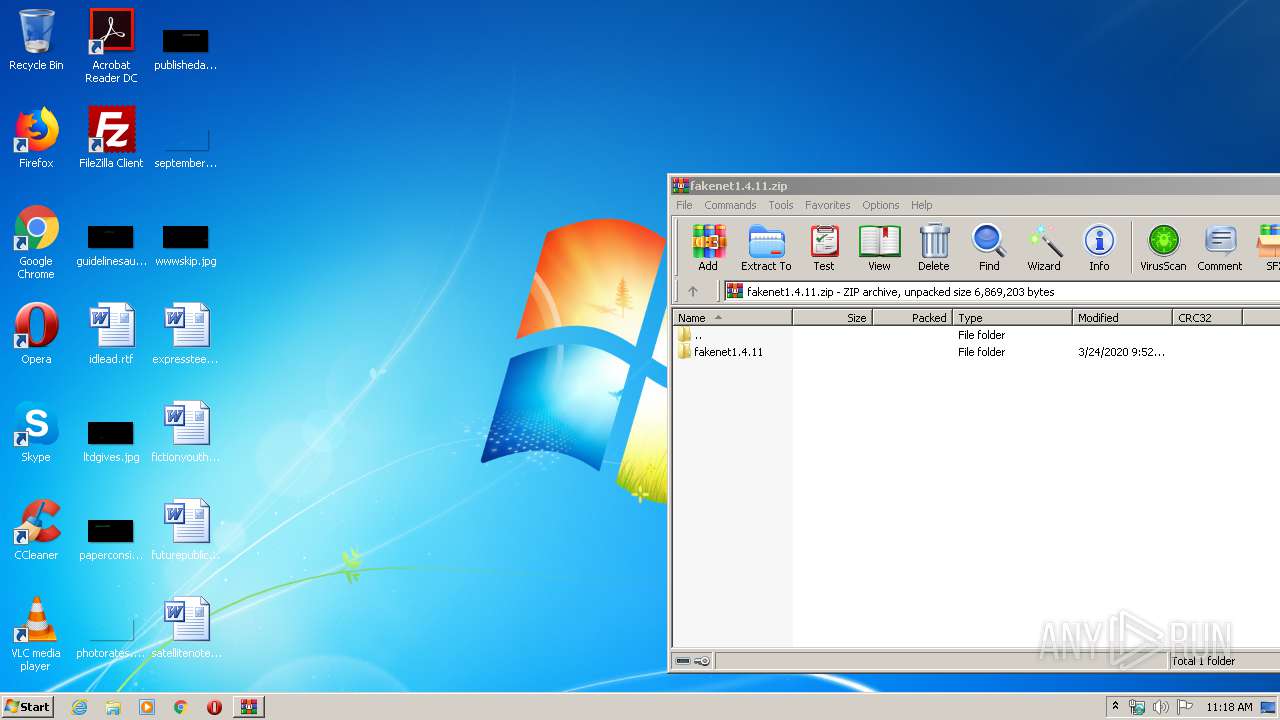Open the Help menu
The width and height of the screenshot is (1280, 720).
pyautogui.click(x=922, y=205)
